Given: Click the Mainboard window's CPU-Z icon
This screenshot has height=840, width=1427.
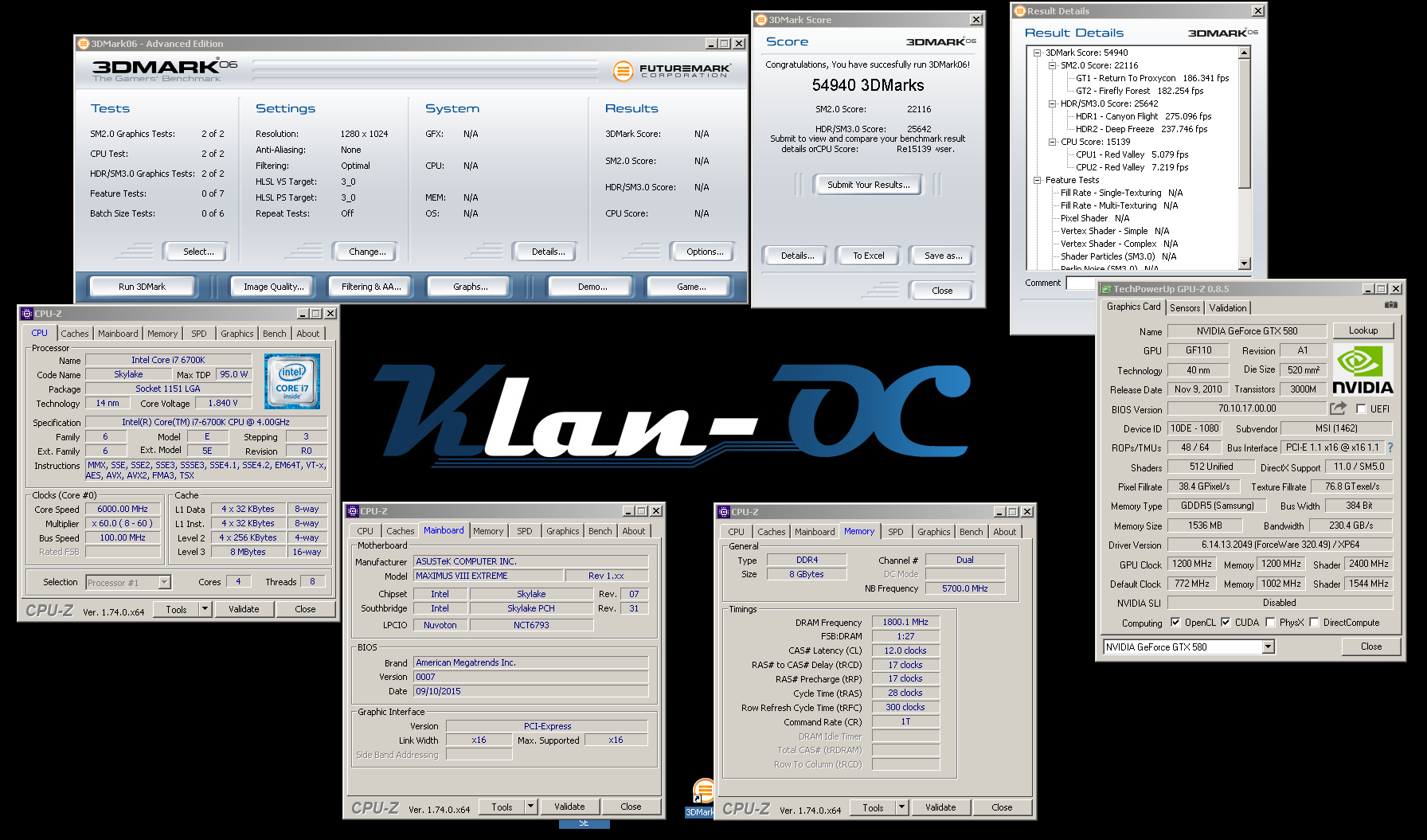Looking at the screenshot, I should pos(353,511).
